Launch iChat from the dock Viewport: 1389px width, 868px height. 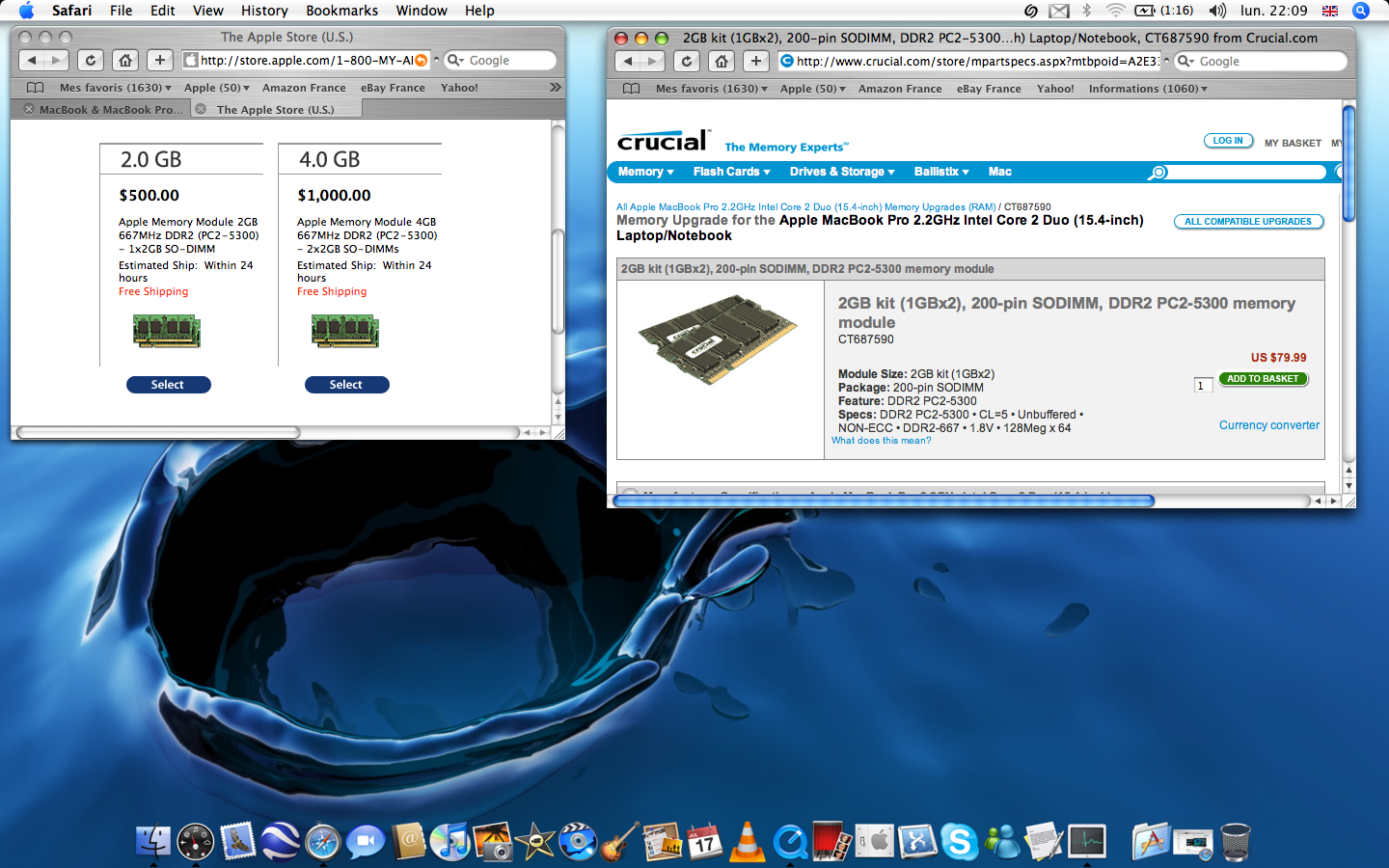click(x=366, y=841)
